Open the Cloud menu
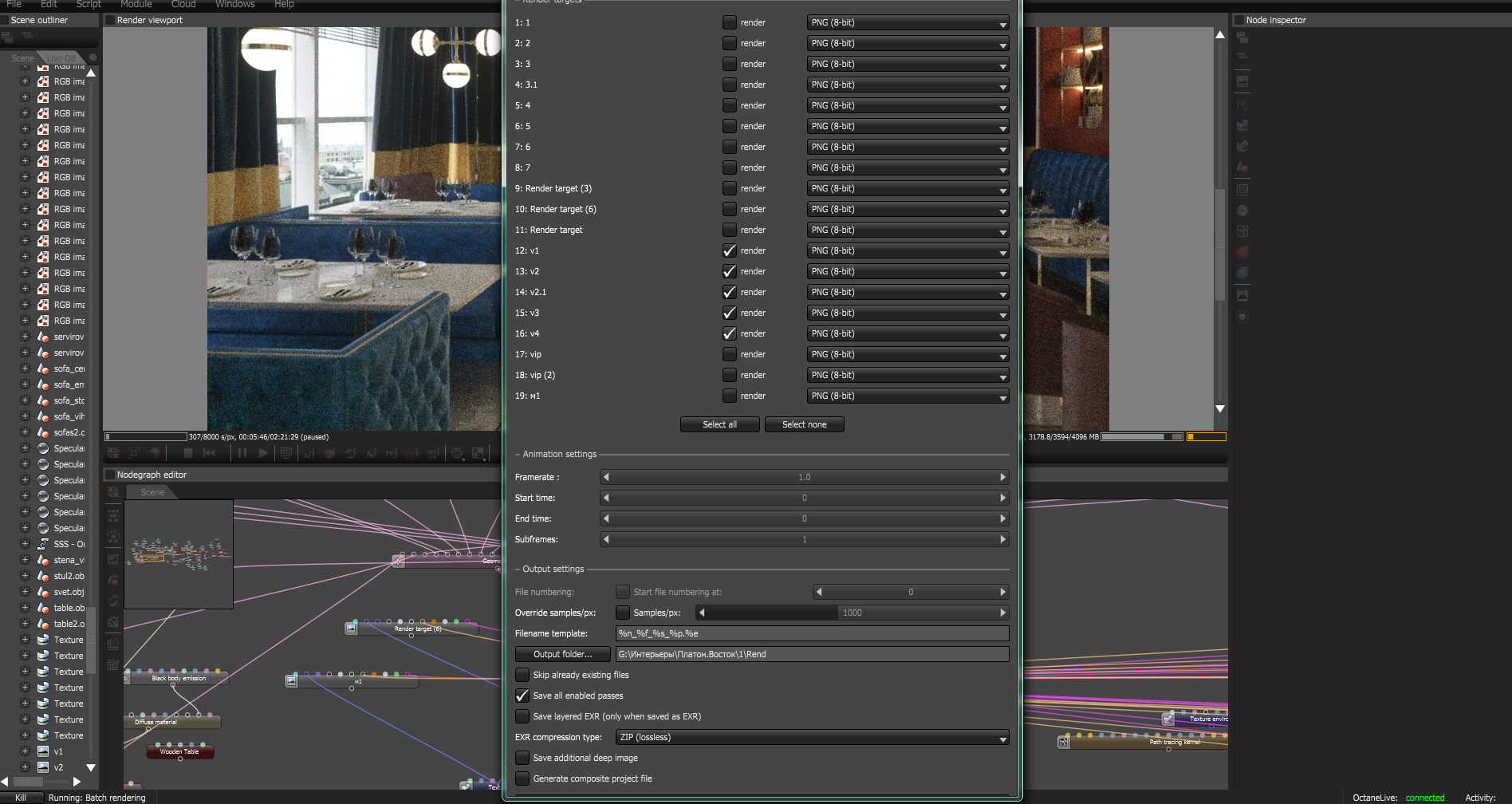Screen dimensions: 1512x804 click(x=183, y=4)
